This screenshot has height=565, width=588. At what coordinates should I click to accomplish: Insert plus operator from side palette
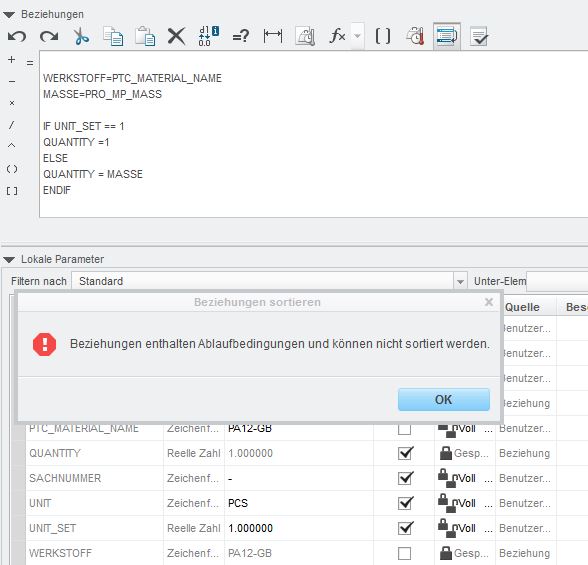12,60
